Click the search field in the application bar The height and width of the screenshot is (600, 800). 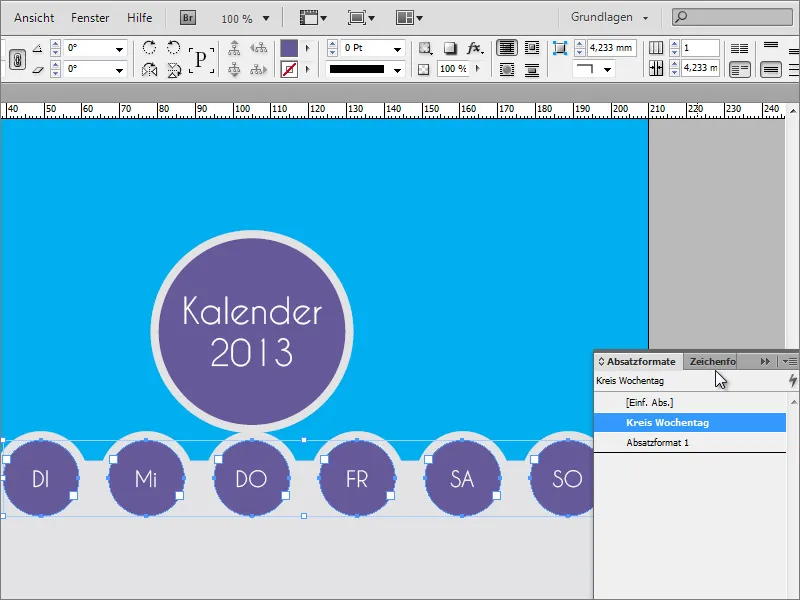732,17
